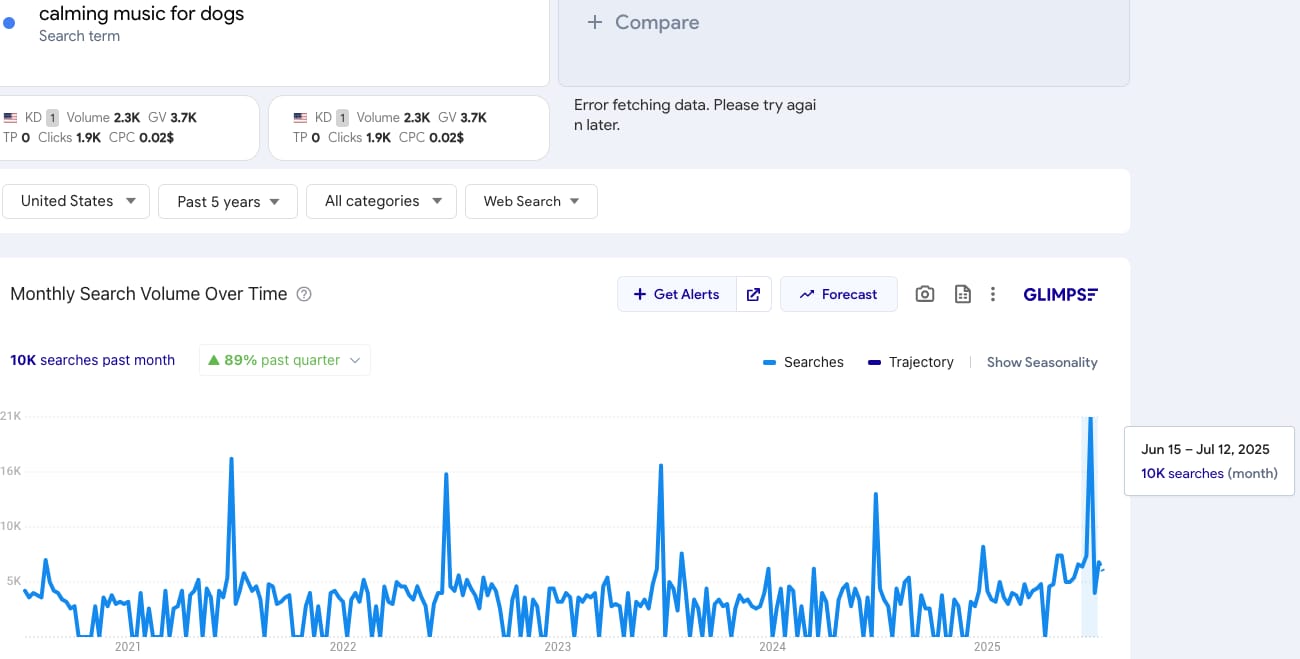This screenshot has height=659, width=1300.
Task: Open the three-dot more options menu
Action: [993, 294]
